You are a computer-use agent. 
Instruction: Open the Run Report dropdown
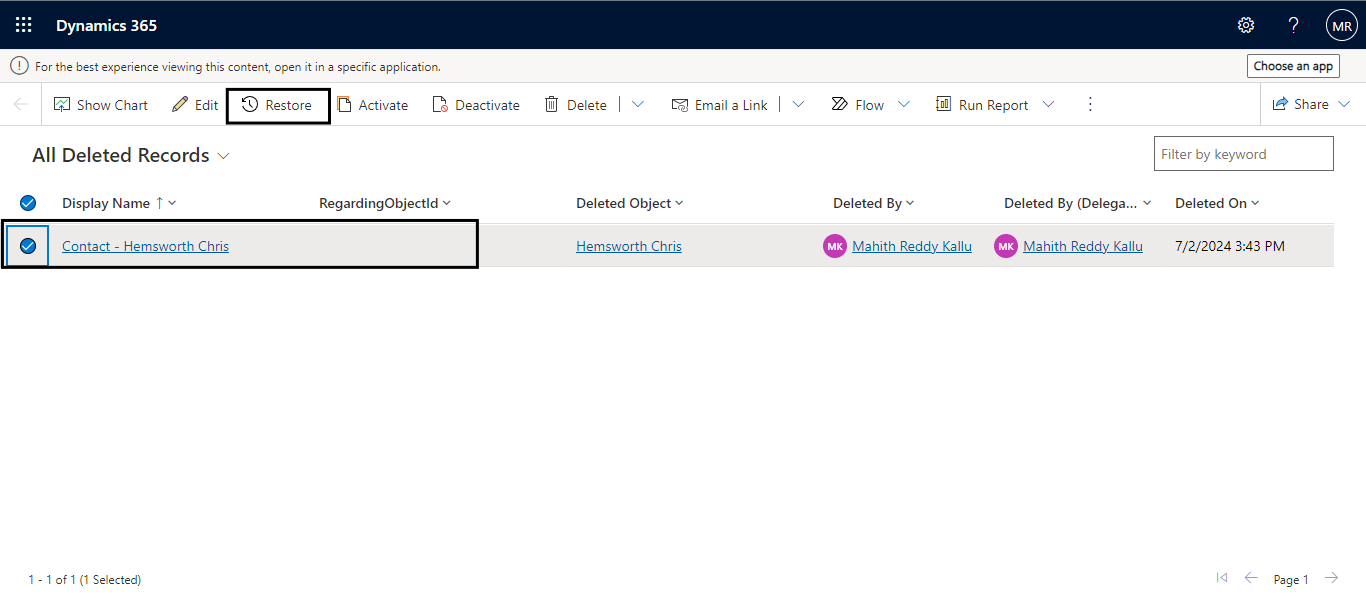[1048, 105]
